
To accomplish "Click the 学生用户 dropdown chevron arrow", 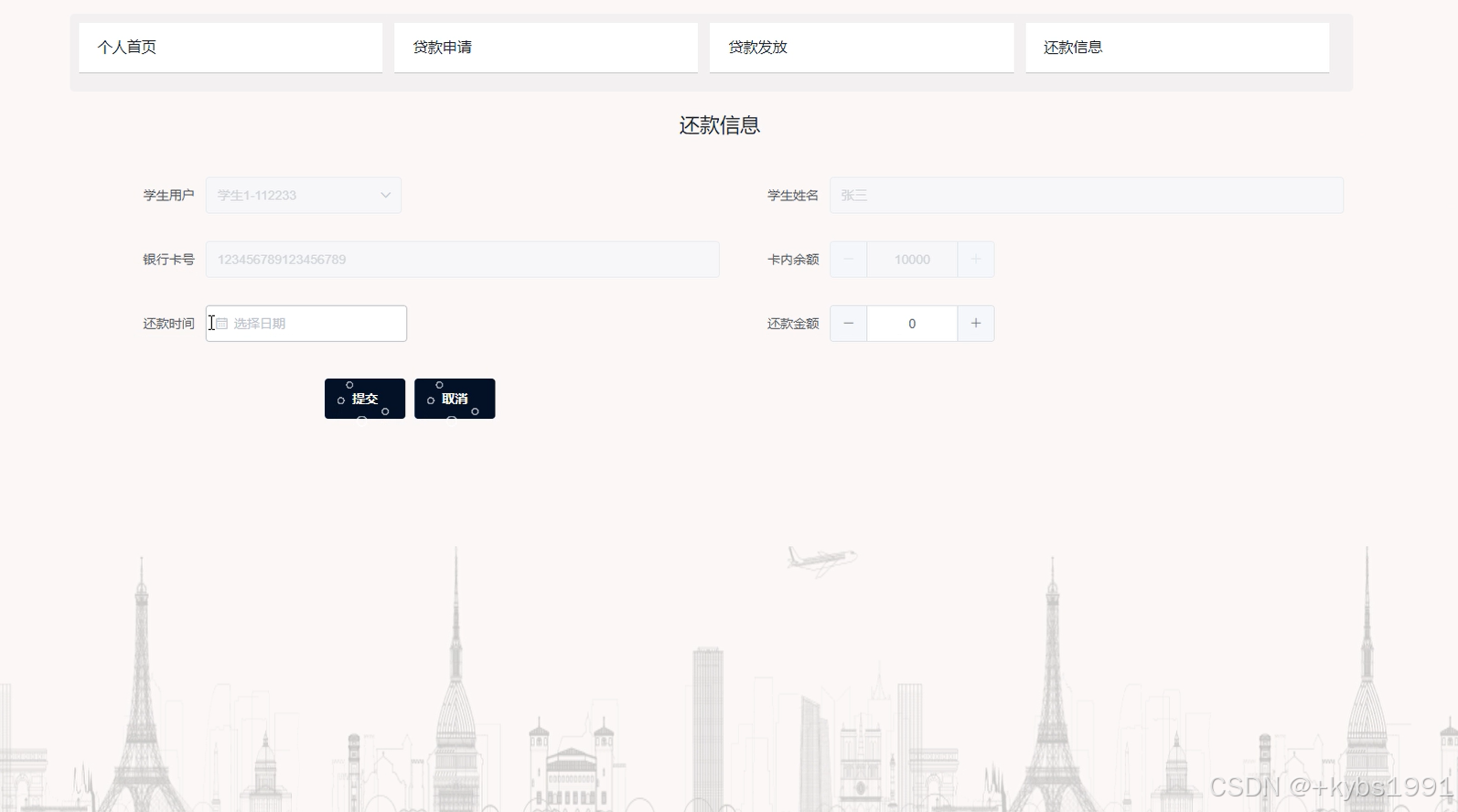I will (x=386, y=196).
